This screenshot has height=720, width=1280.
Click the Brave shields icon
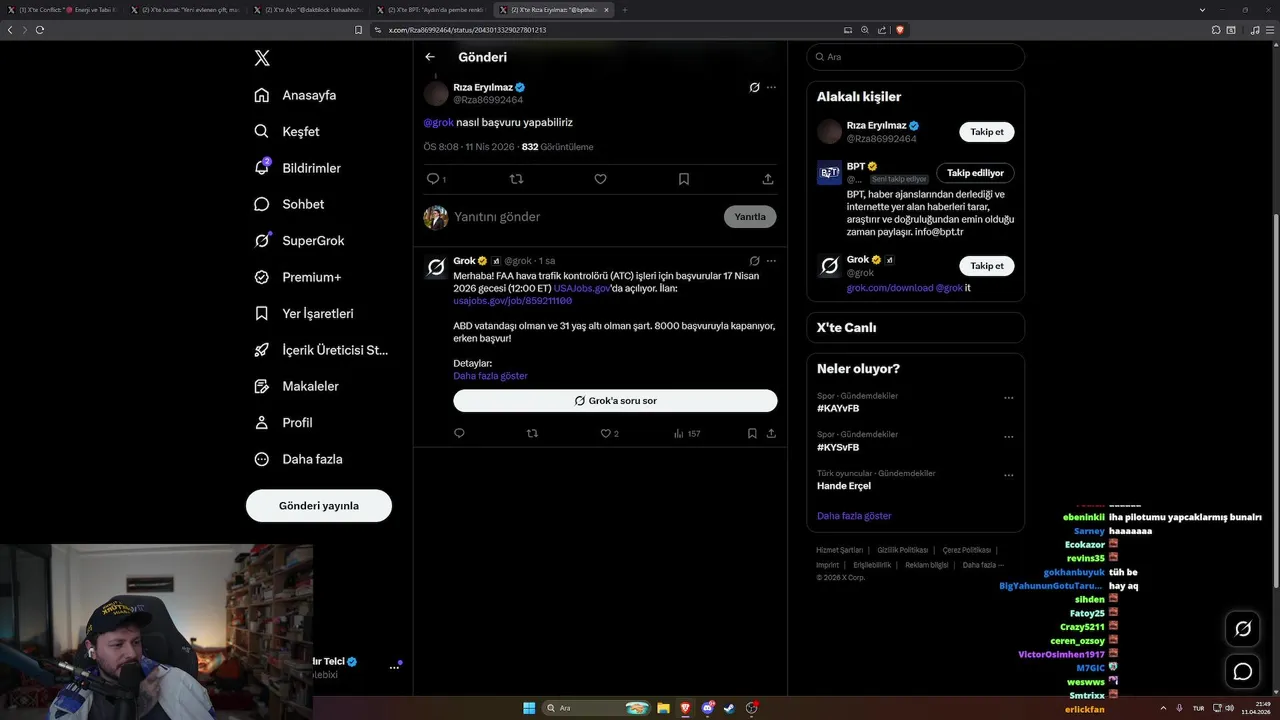(x=900, y=30)
